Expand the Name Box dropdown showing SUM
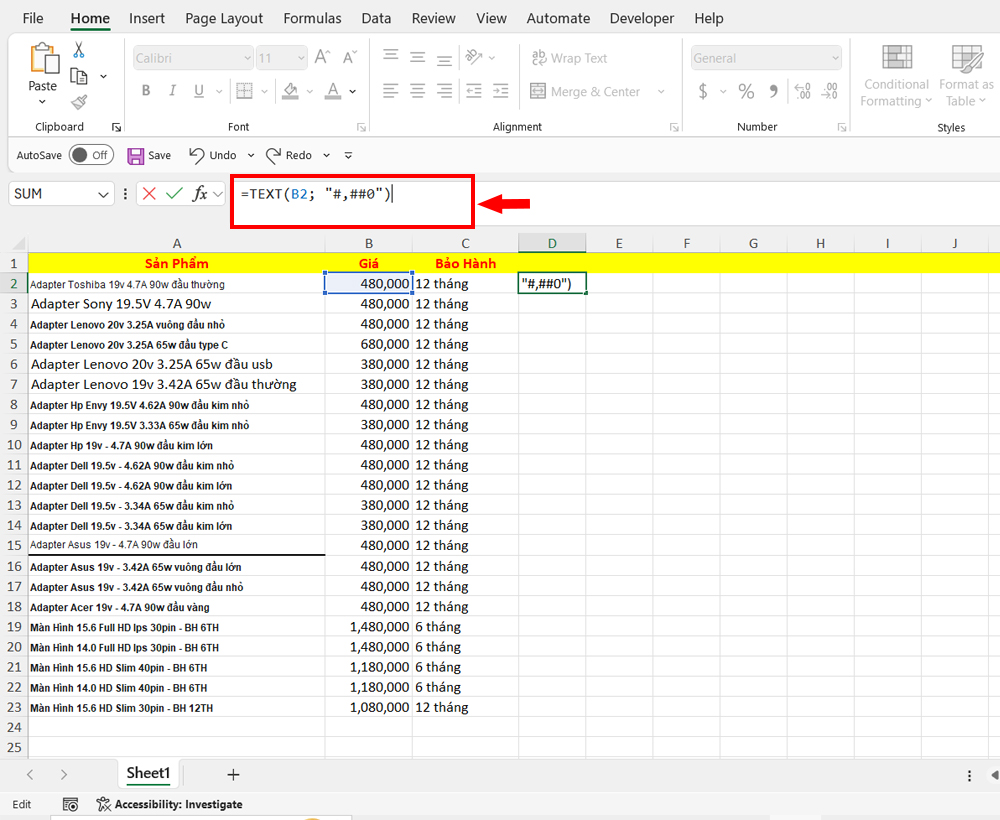This screenshot has width=1000, height=820. 103,194
